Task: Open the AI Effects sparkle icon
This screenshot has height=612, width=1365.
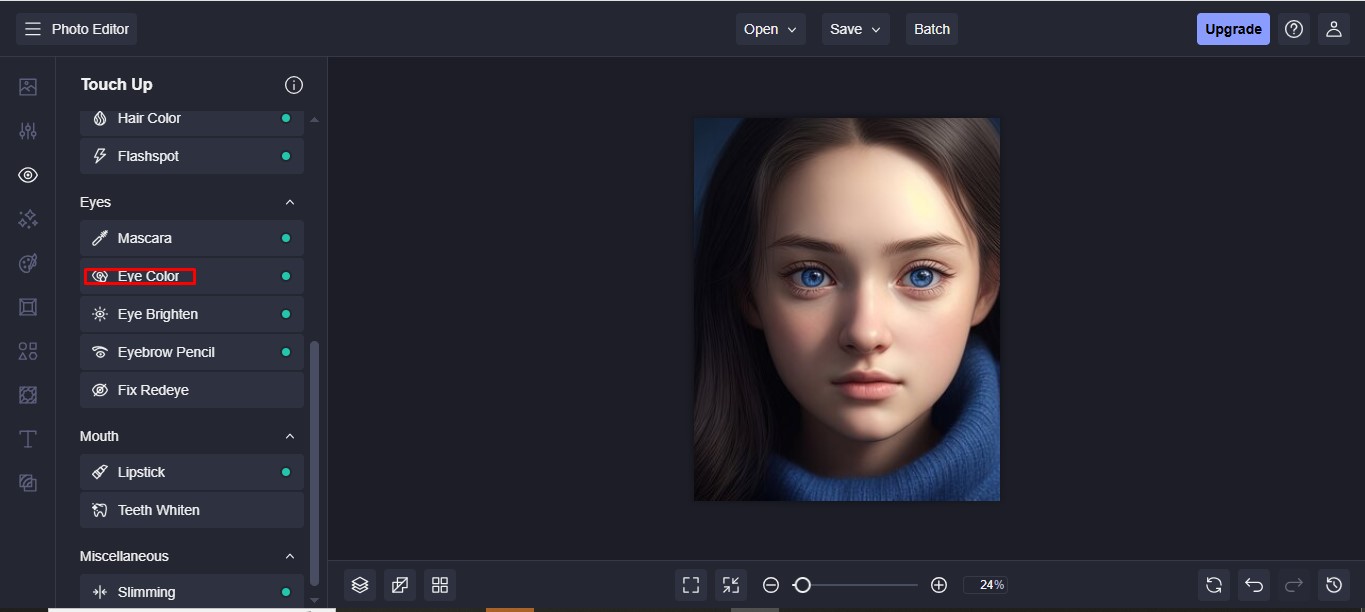Action: tap(27, 218)
